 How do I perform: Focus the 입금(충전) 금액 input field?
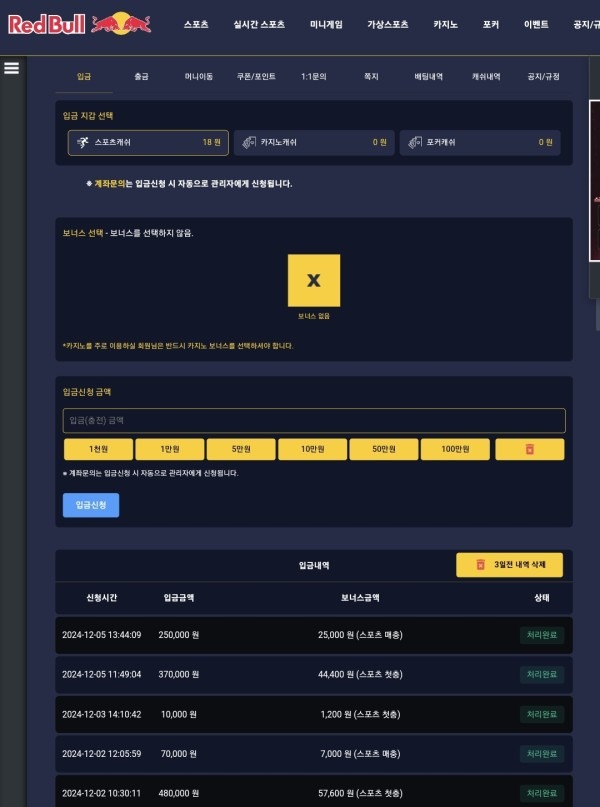pyautogui.click(x=314, y=420)
